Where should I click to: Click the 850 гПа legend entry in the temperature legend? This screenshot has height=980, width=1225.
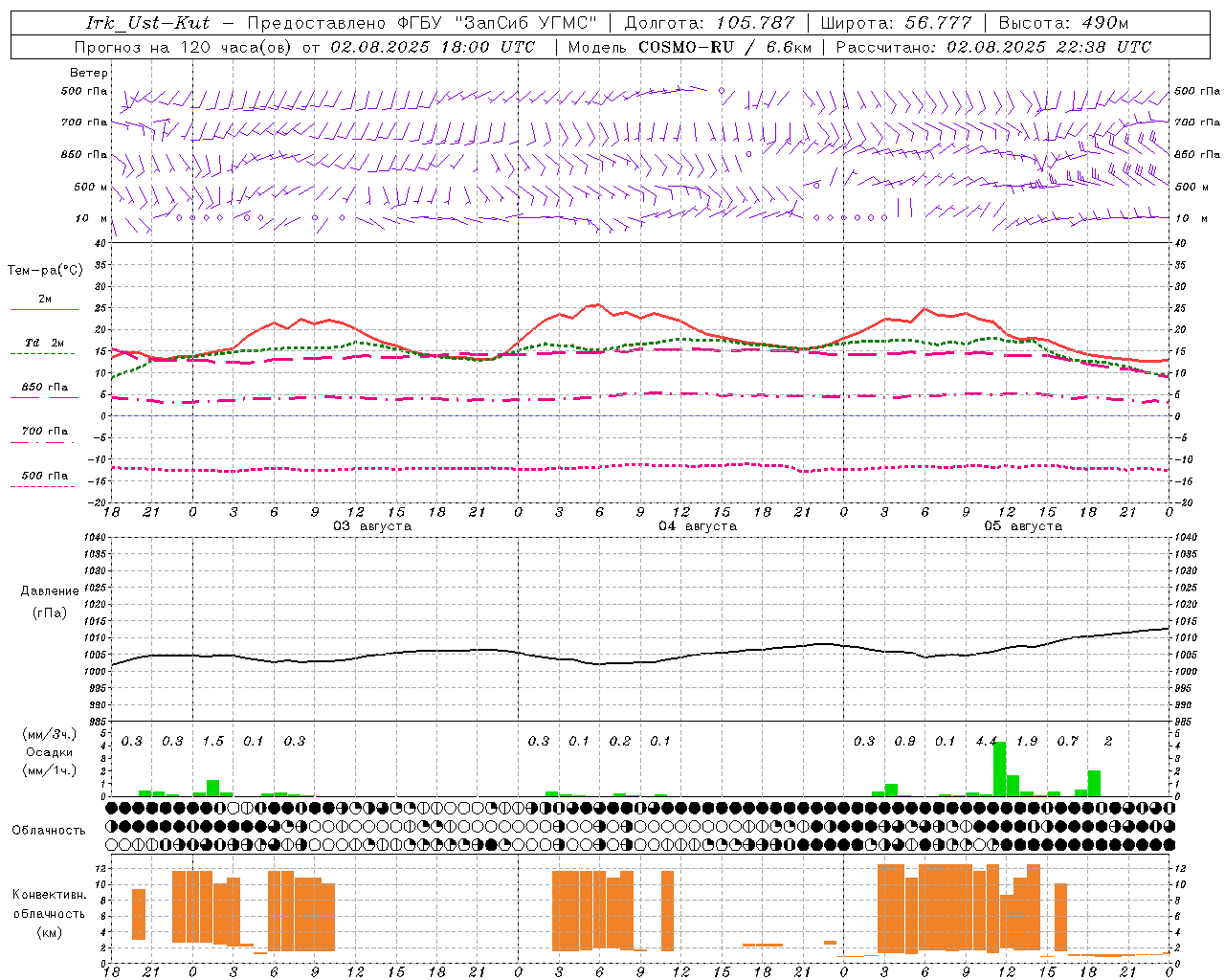pyautogui.click(x=44, y=388)
